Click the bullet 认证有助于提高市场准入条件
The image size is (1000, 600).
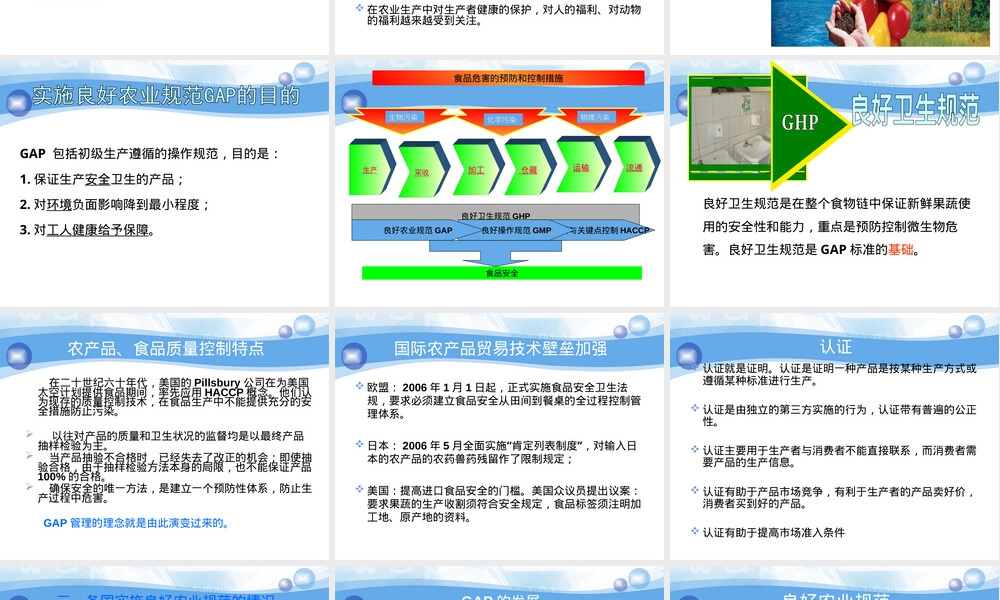coord(773,532)
